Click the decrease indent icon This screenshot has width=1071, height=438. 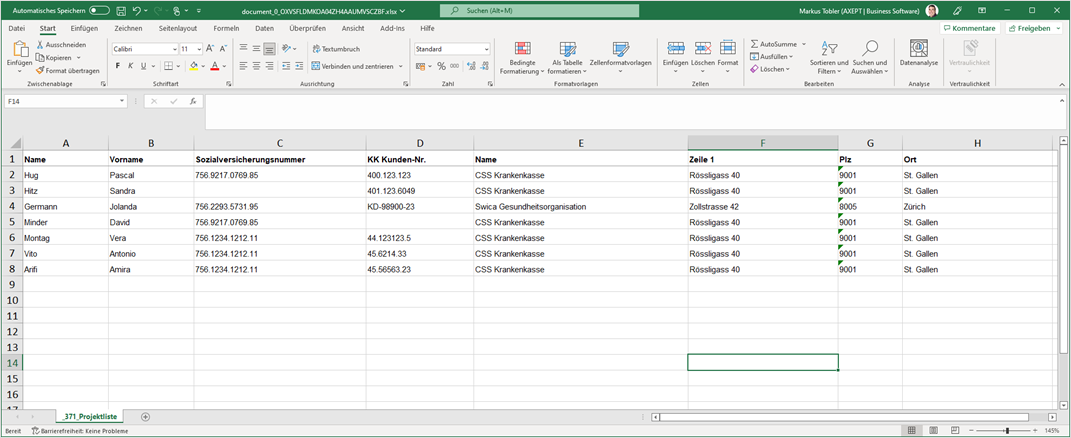click(x=286, y=66)
